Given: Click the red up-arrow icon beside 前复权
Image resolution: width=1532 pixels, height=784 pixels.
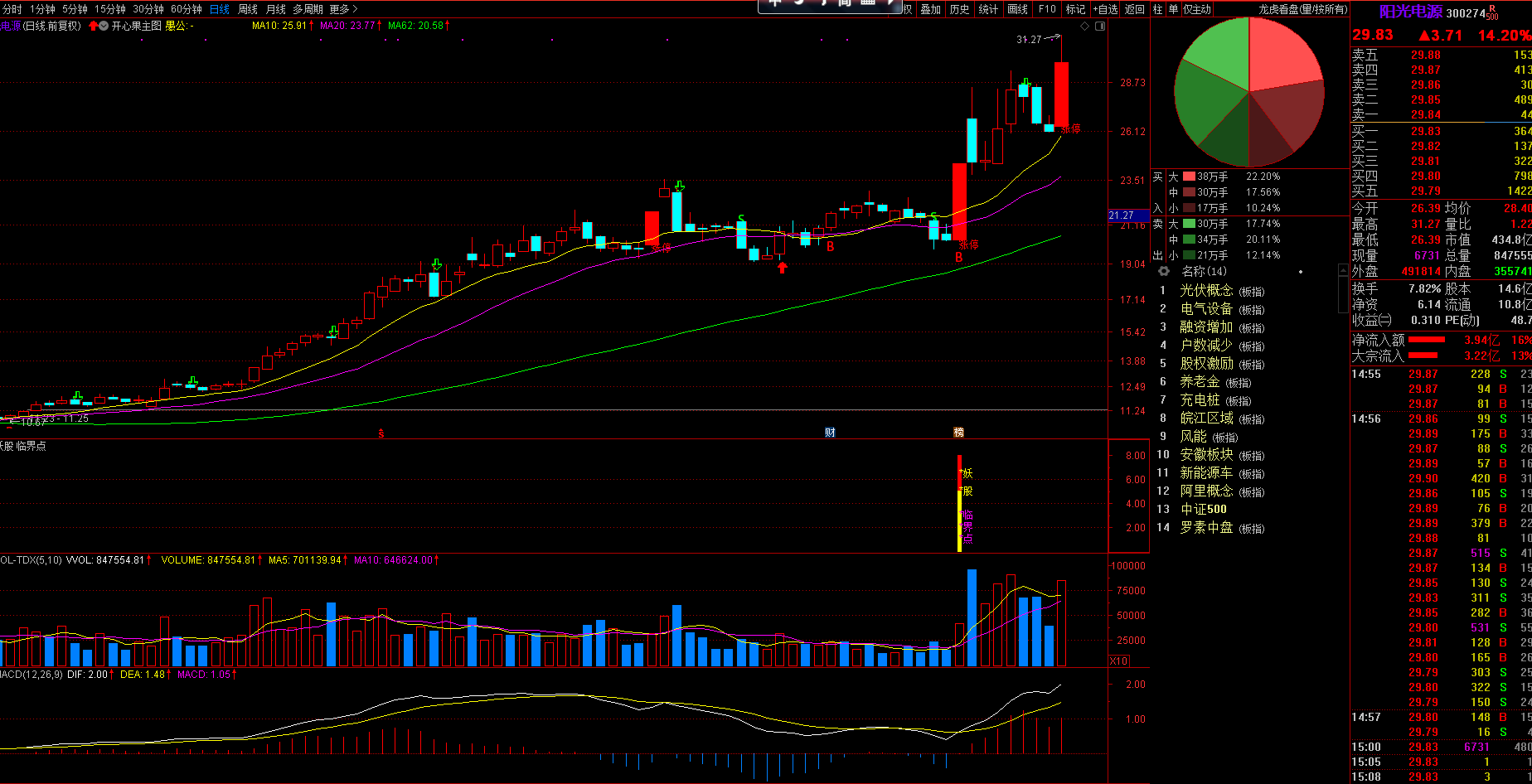Looking at the screenshot, I should [94, 26].
